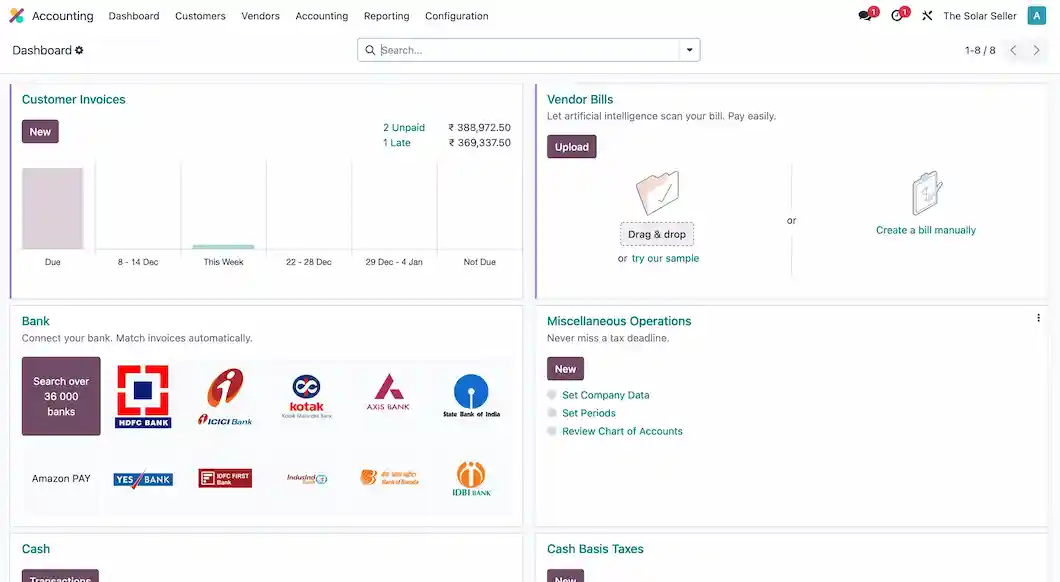1060x582 pixels.
Task: Open Miscellaneous Operations three-dot menu
Action: click(x=1038, y=318)
